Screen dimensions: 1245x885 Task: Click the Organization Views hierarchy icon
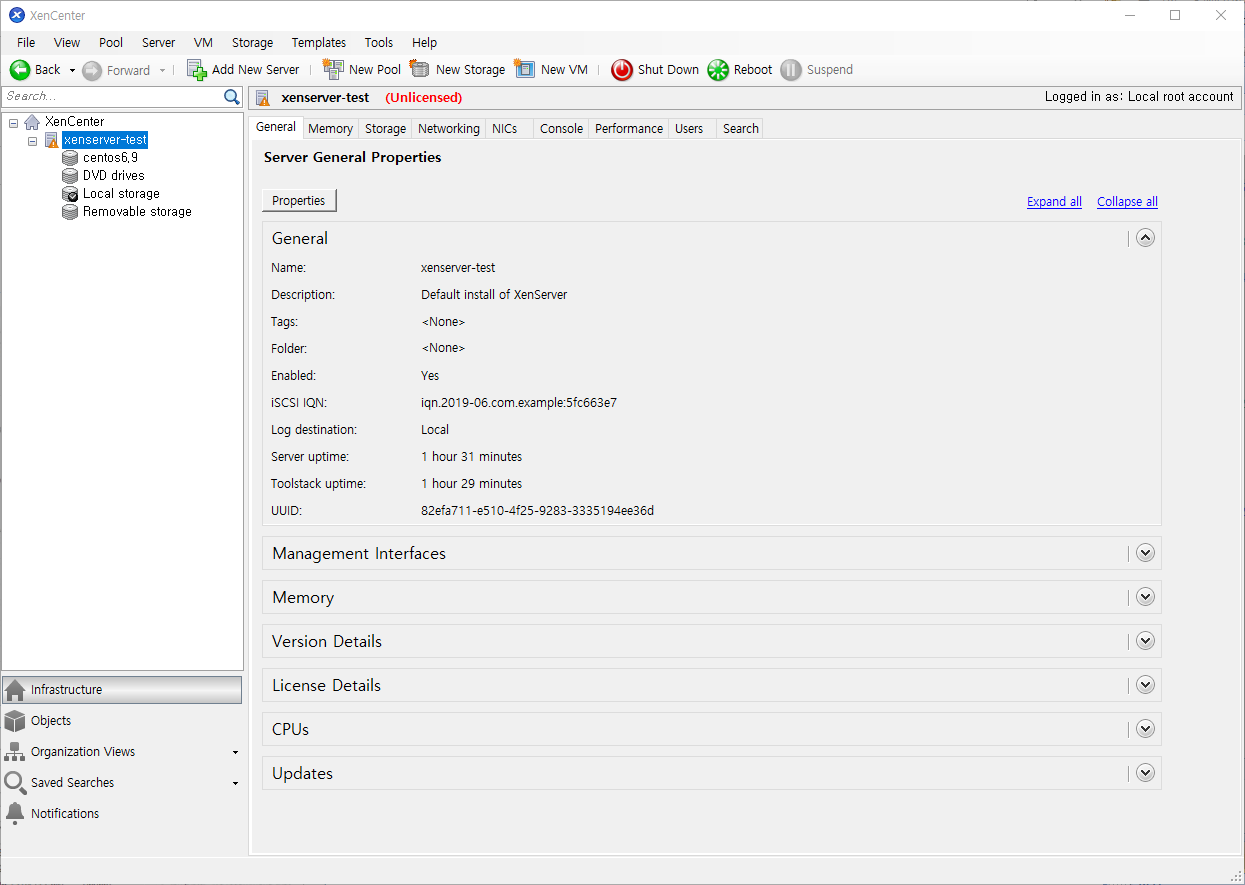coord(15,752)
